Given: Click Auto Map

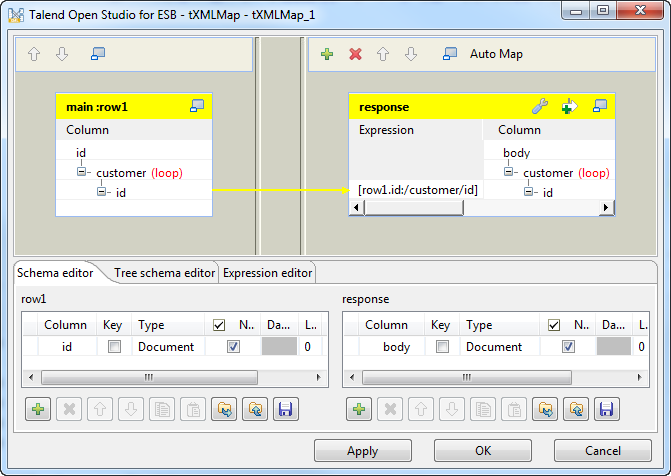Looking at the screenshot, I should tap(496, 54).
